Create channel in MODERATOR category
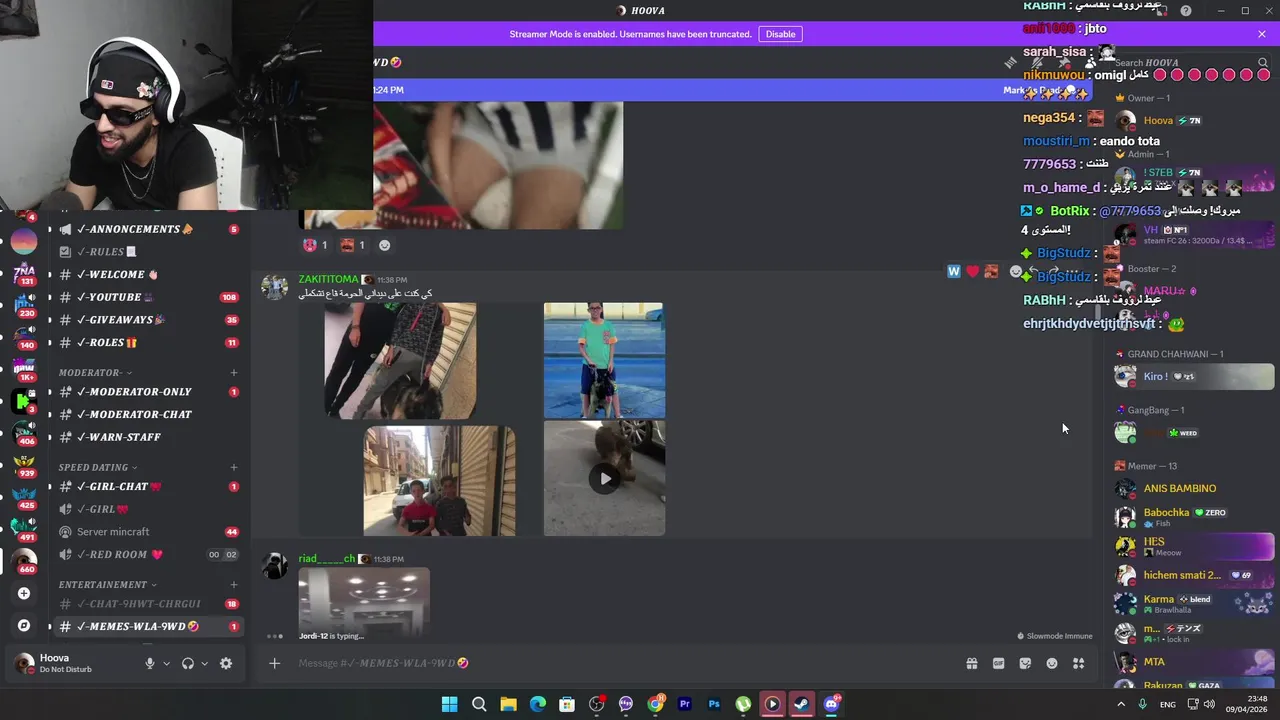 tap(234, 373)
